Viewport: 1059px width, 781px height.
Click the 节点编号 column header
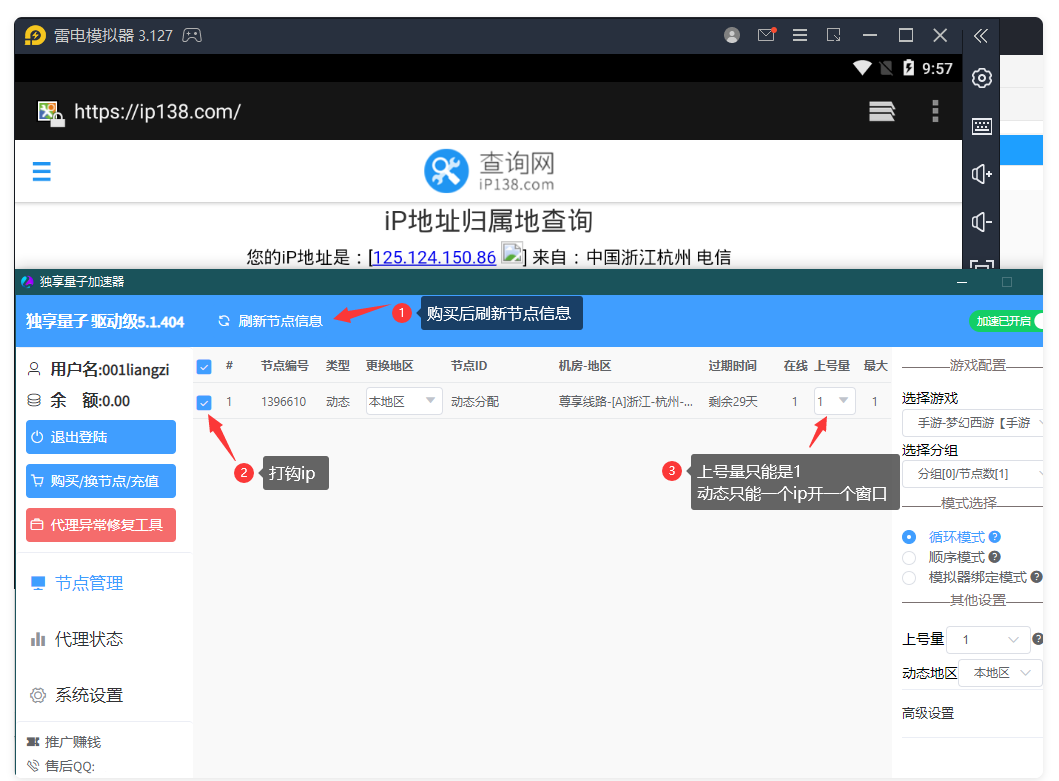click(285, 366)
